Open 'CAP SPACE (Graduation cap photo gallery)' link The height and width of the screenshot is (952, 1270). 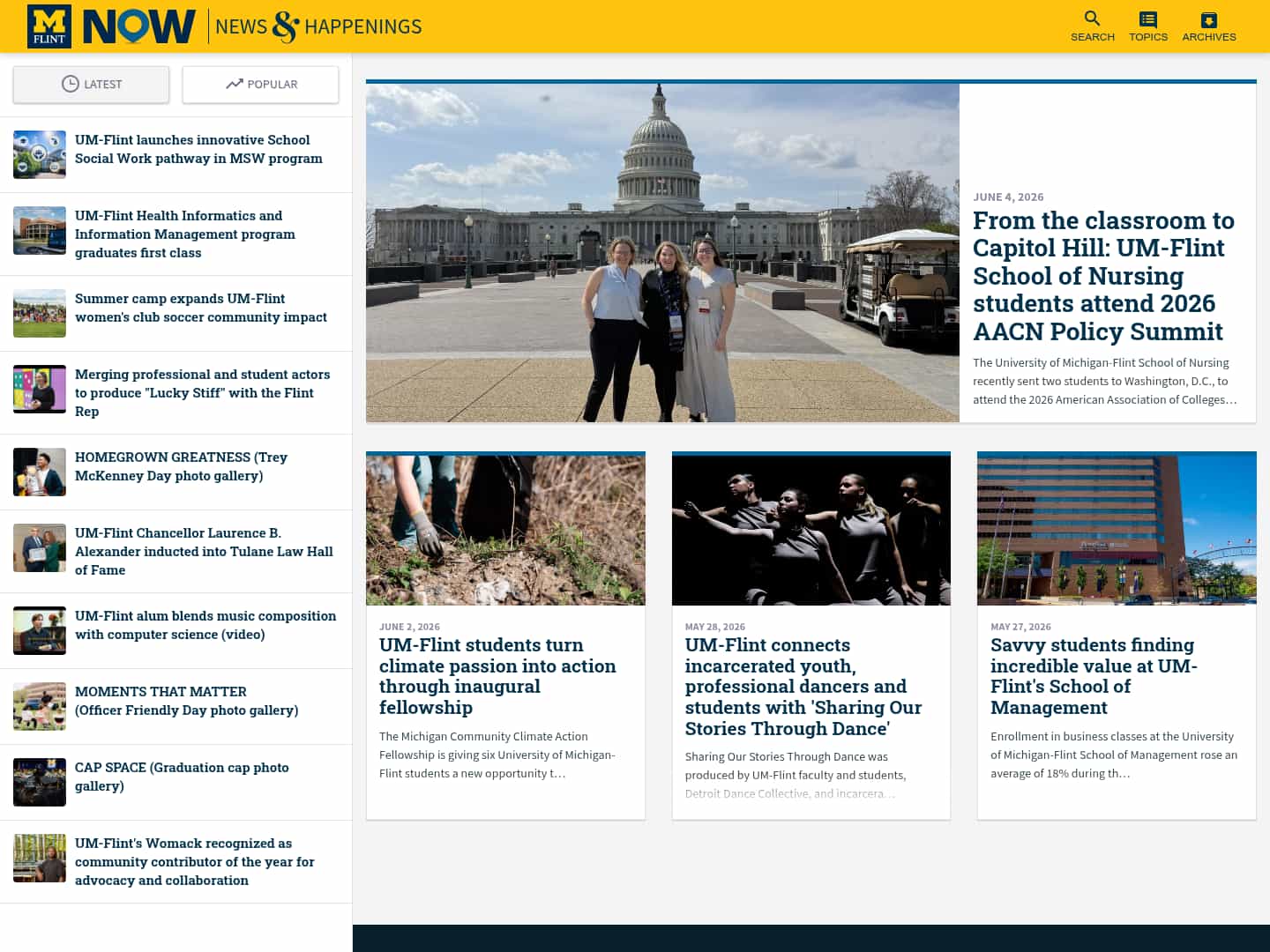pos(182,777)
